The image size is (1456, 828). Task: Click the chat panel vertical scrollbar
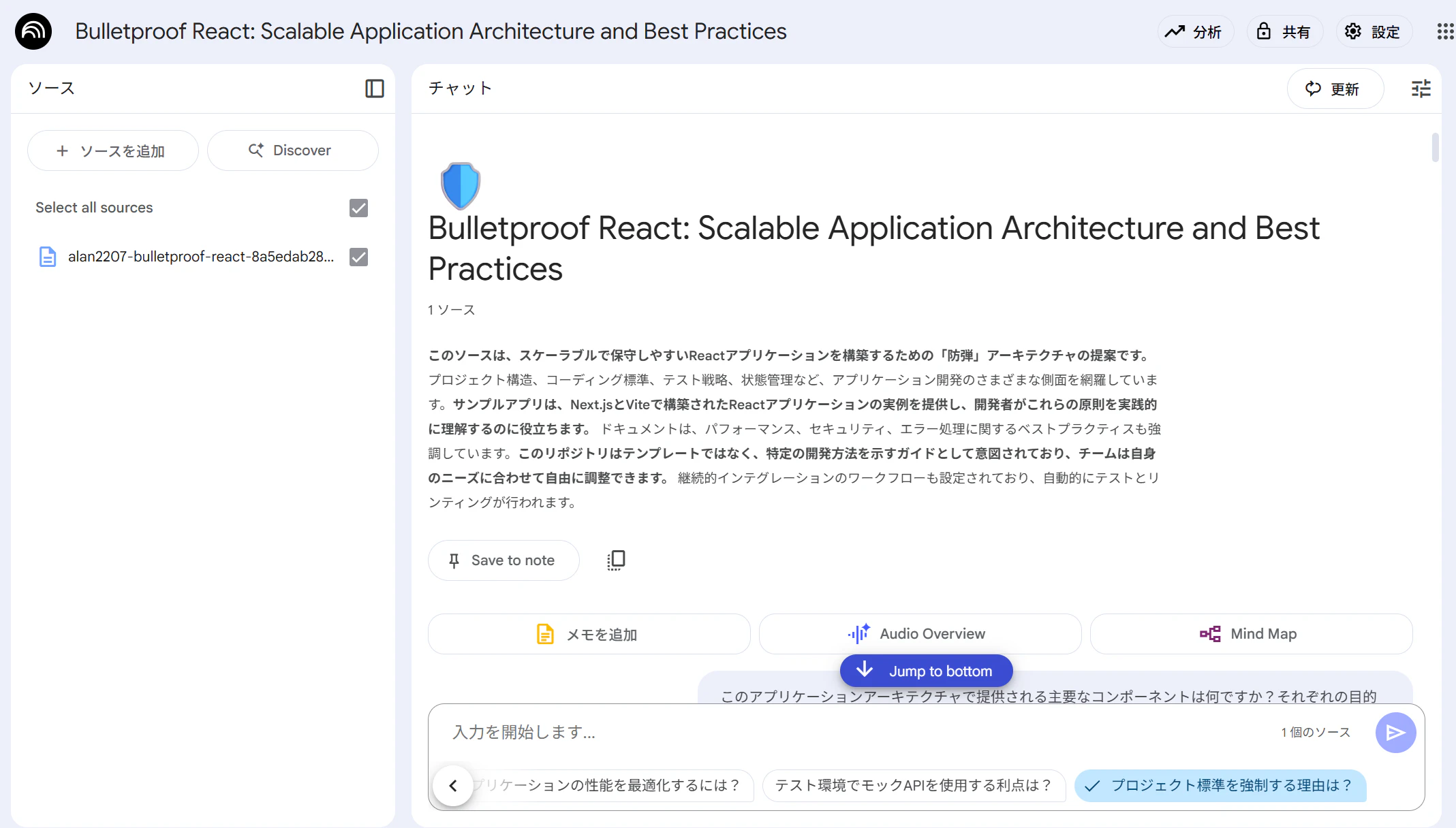pos(1436,147)
